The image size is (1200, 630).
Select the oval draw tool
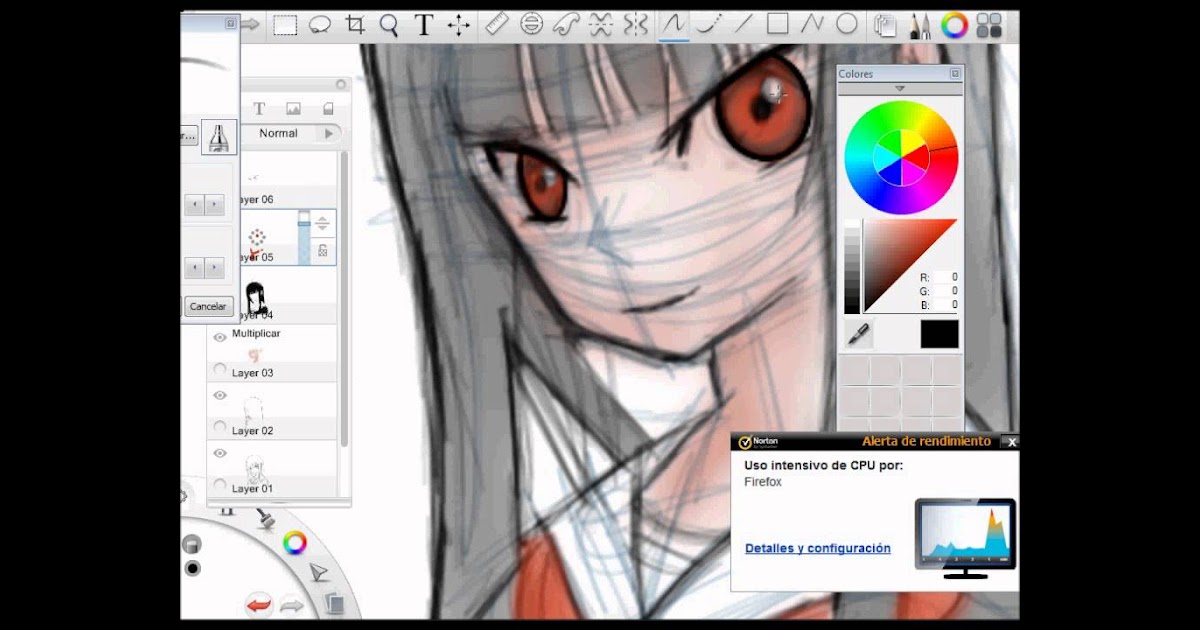pyautogui.click(x=847, y=24)
